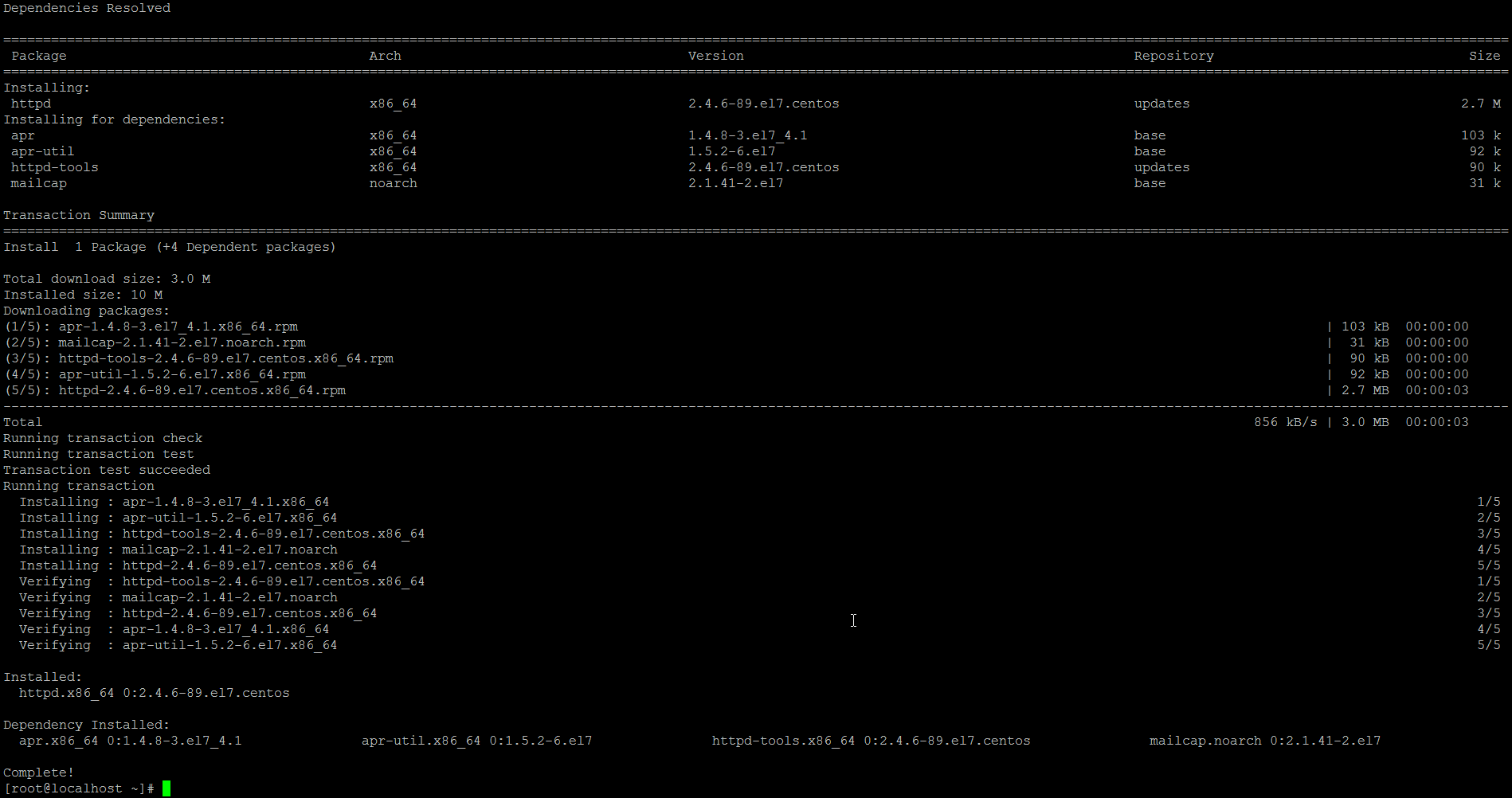Click the green terminal cursor block
Image resolution: width=1512 pixels, height=798 pixels.
click(x=167, y=788)
